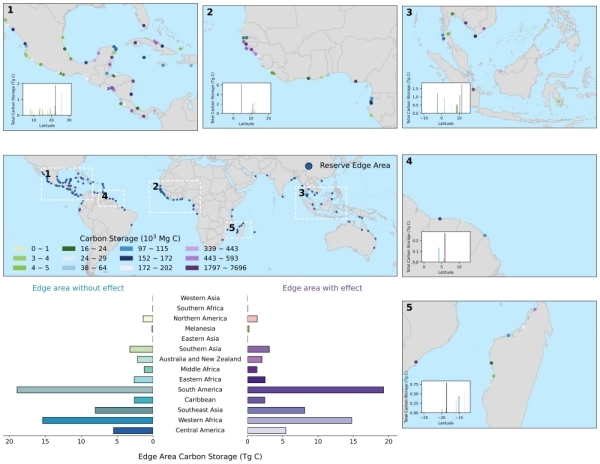Click the Central America with-effect bar
The image size is (600, 464).
(x=266, y=430)
